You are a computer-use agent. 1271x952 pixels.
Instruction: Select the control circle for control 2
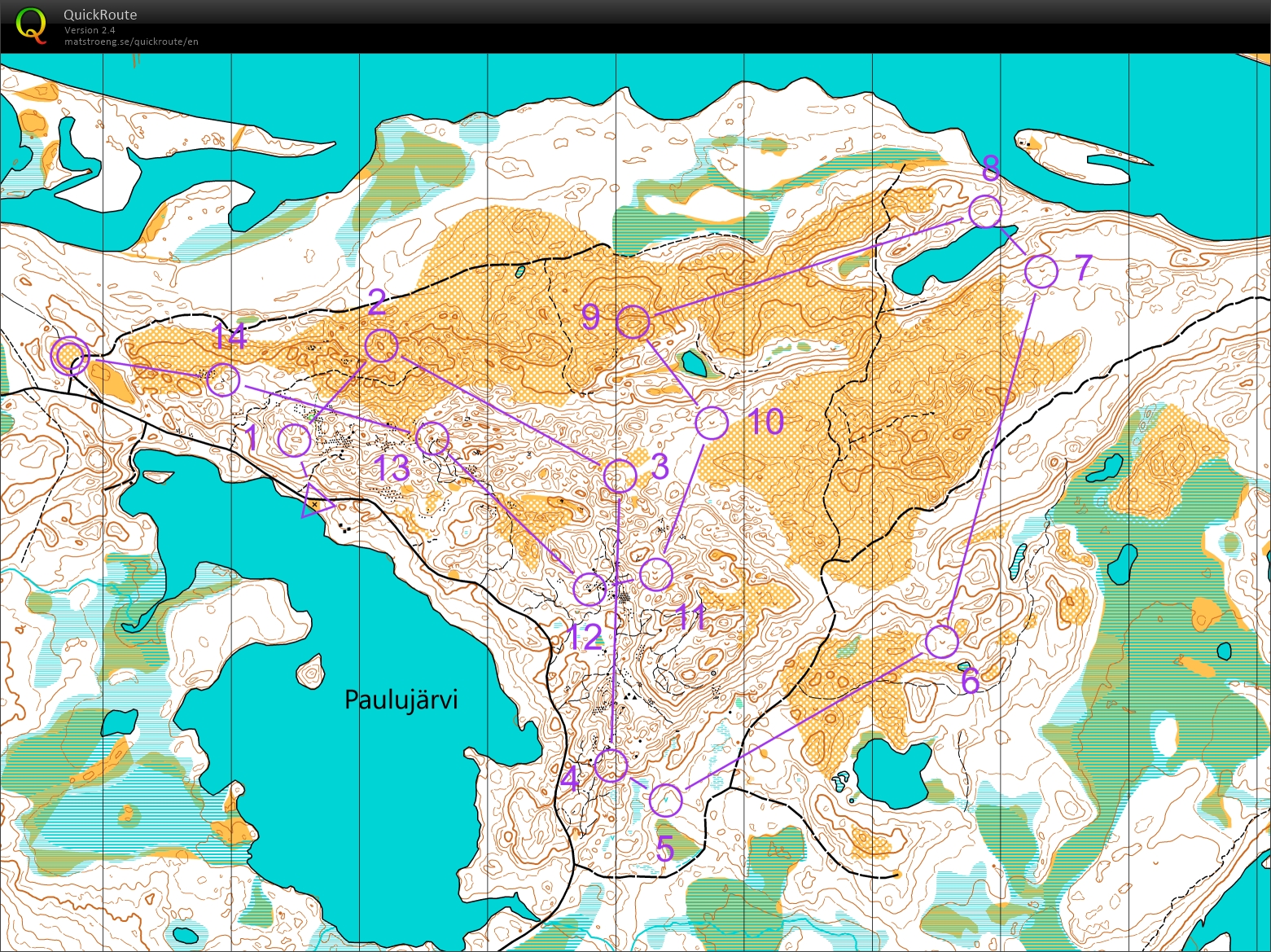381,346
